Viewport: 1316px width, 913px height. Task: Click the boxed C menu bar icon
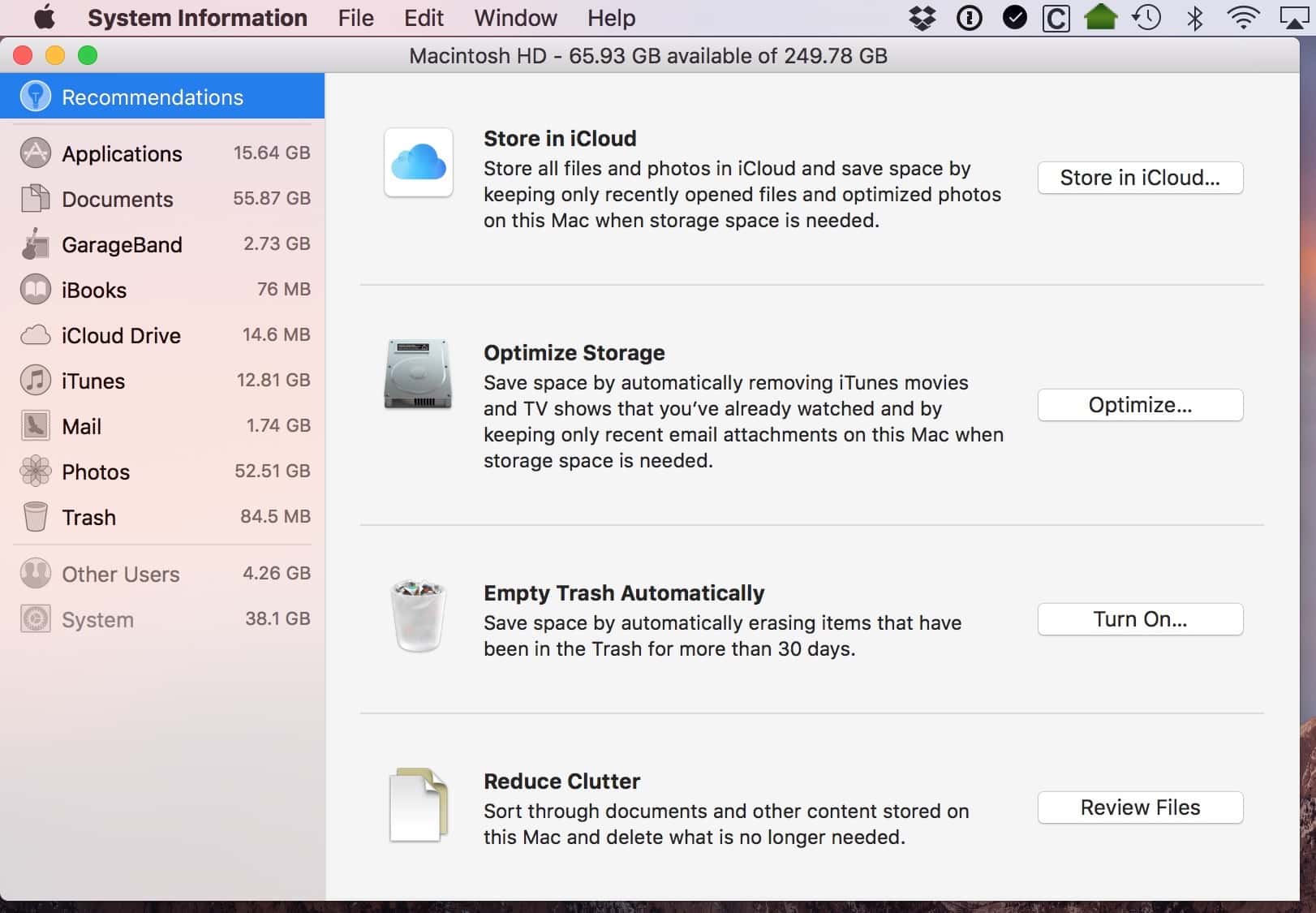tap(1056, 18)
